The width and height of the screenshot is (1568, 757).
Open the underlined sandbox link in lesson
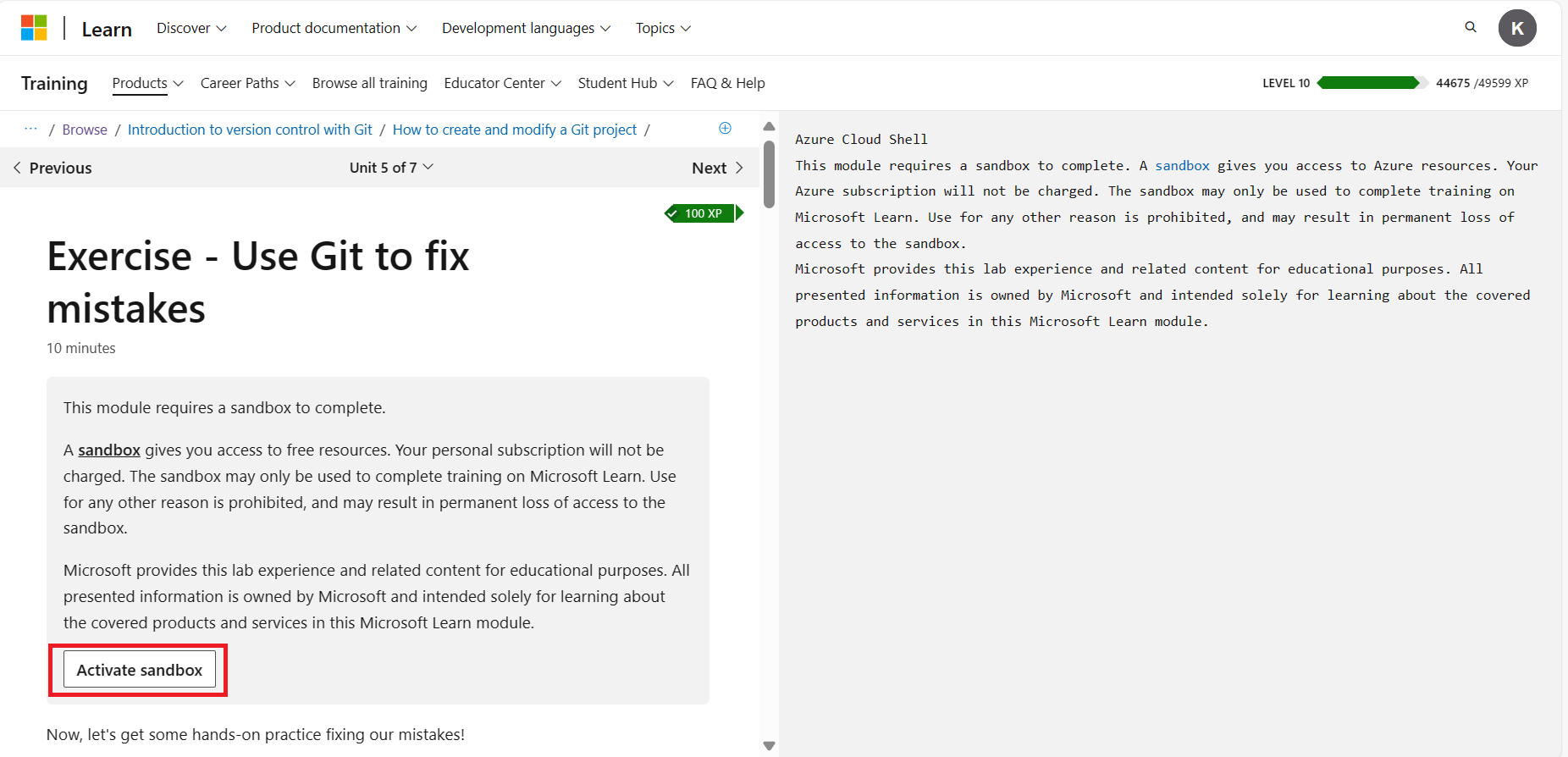coord(109,450)
